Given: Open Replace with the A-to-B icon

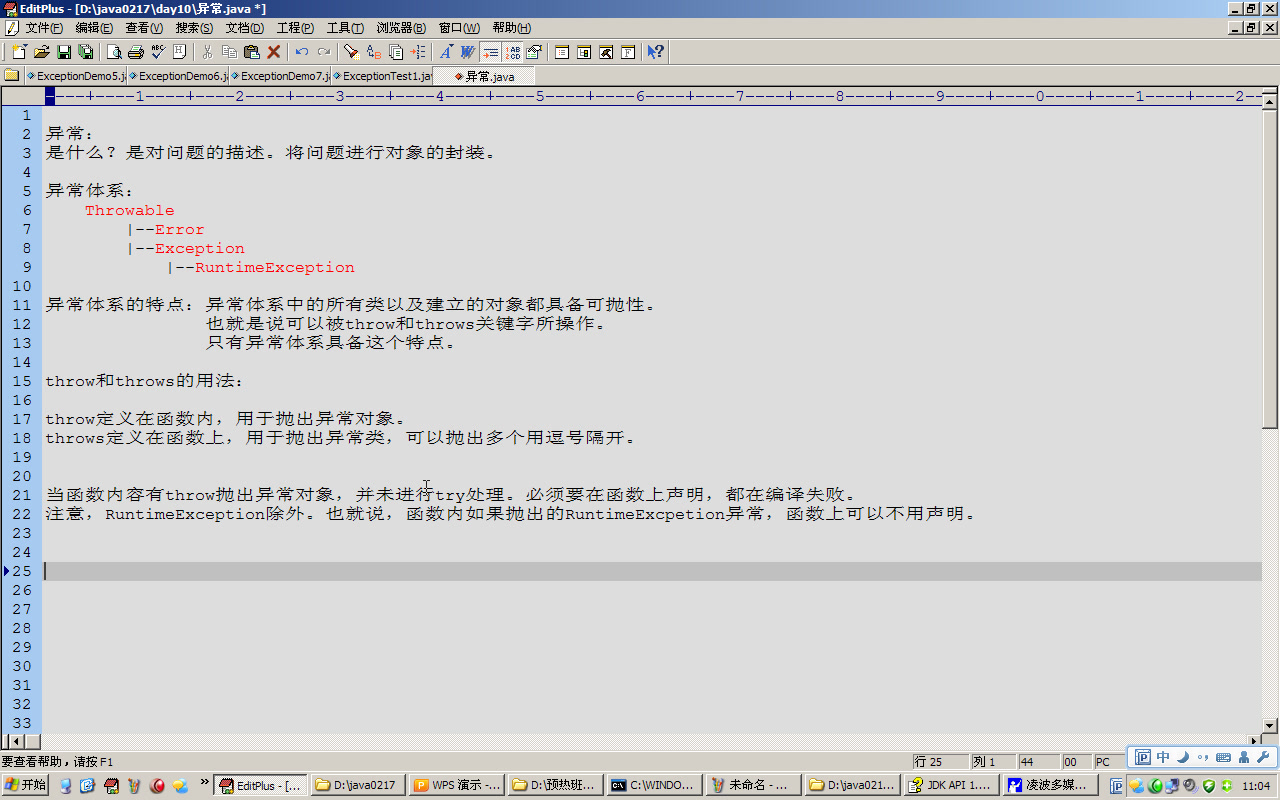Looking at the screenshot, I should pos(373,52).
